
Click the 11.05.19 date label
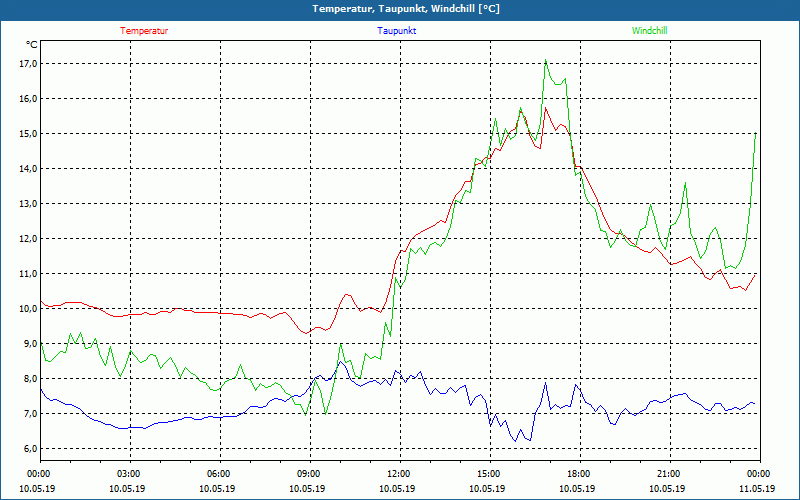coord(757,489)
